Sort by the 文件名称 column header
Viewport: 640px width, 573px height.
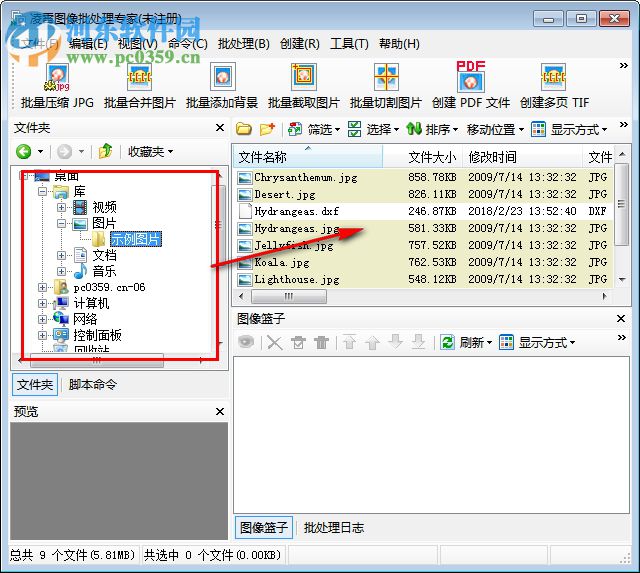coord(308,157)
